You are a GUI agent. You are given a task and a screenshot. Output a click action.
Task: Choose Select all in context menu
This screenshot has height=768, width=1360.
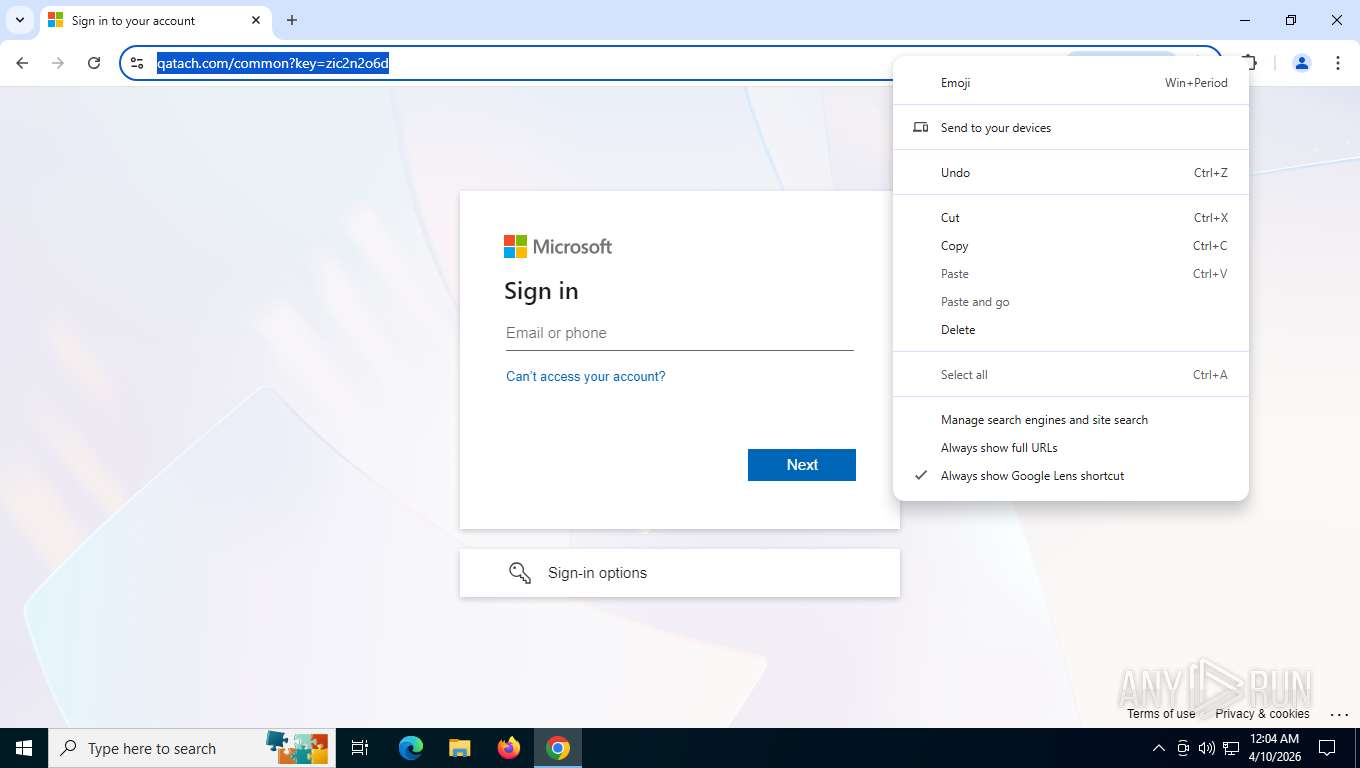click(x=1070, y=375)
